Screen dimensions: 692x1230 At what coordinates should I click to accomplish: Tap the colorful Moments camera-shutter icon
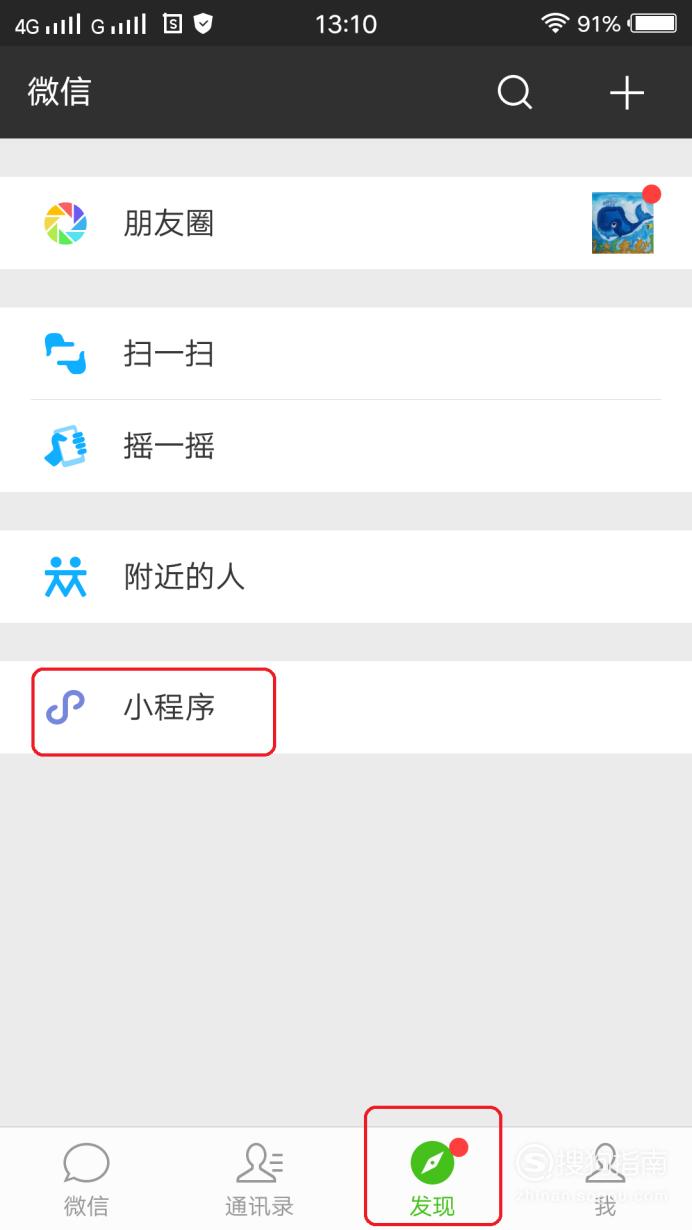tap(66, 223)
